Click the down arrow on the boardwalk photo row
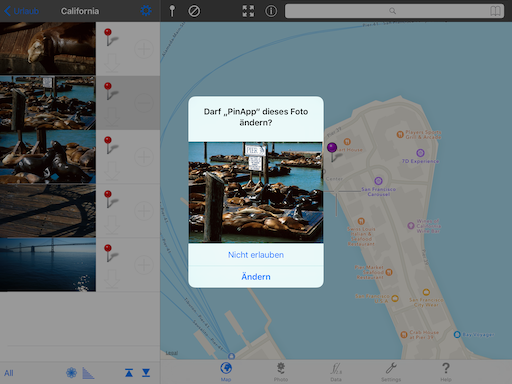The image size is (512, 384). pyautogui.click(x=112, y=225)
